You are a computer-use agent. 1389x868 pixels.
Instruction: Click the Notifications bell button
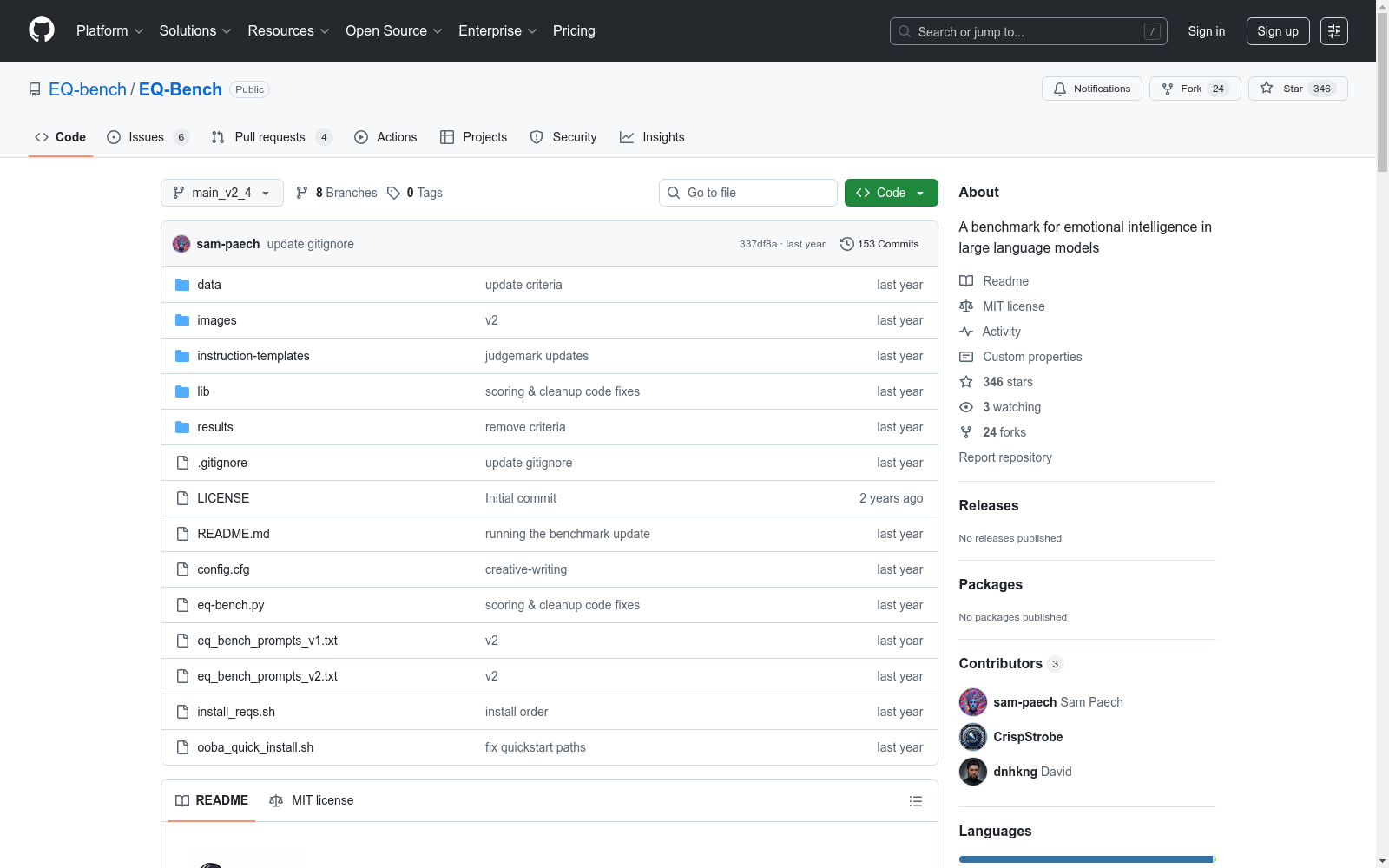[1092, 89]
